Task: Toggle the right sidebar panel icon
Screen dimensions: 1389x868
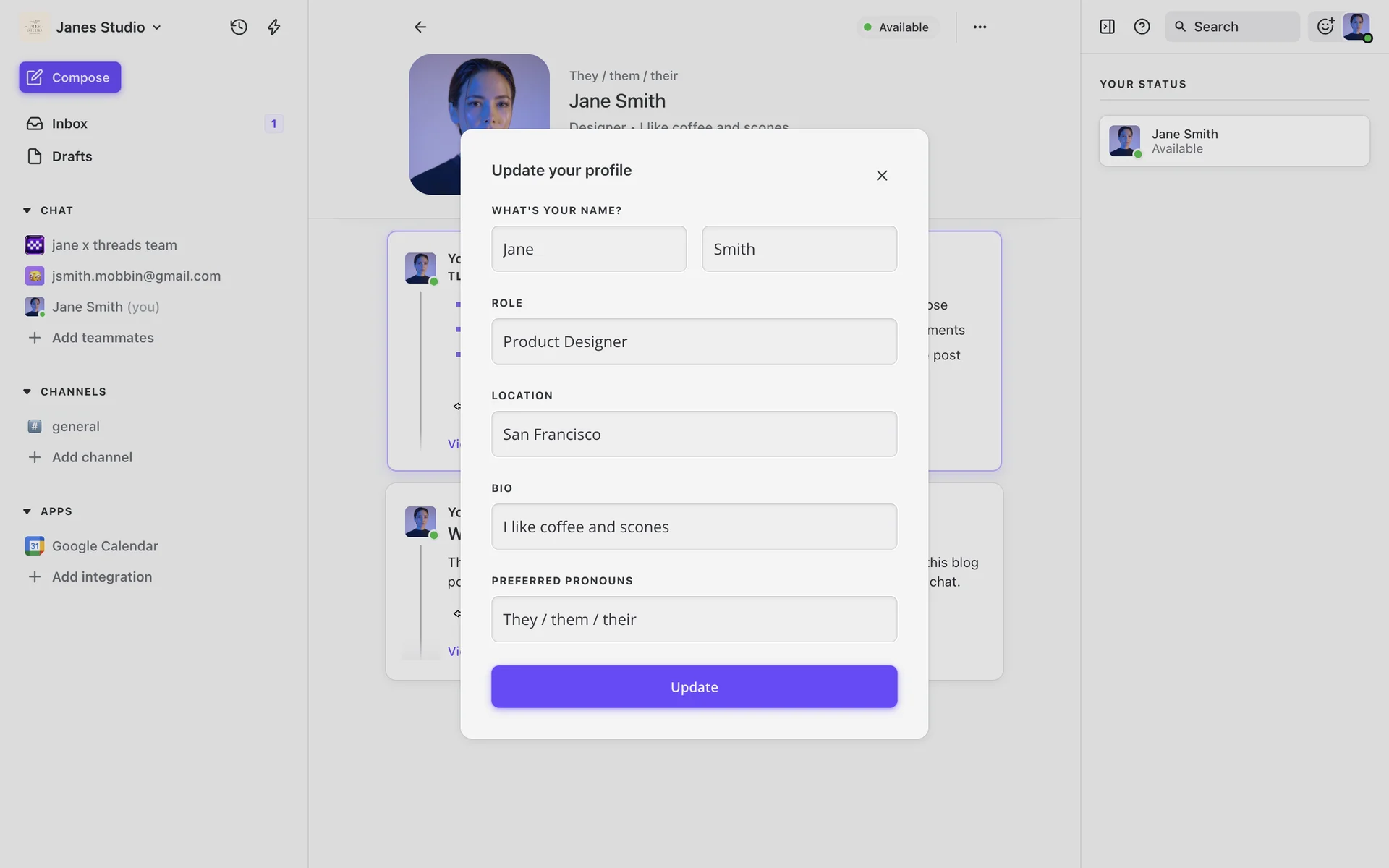Action: pos(1107,27)
